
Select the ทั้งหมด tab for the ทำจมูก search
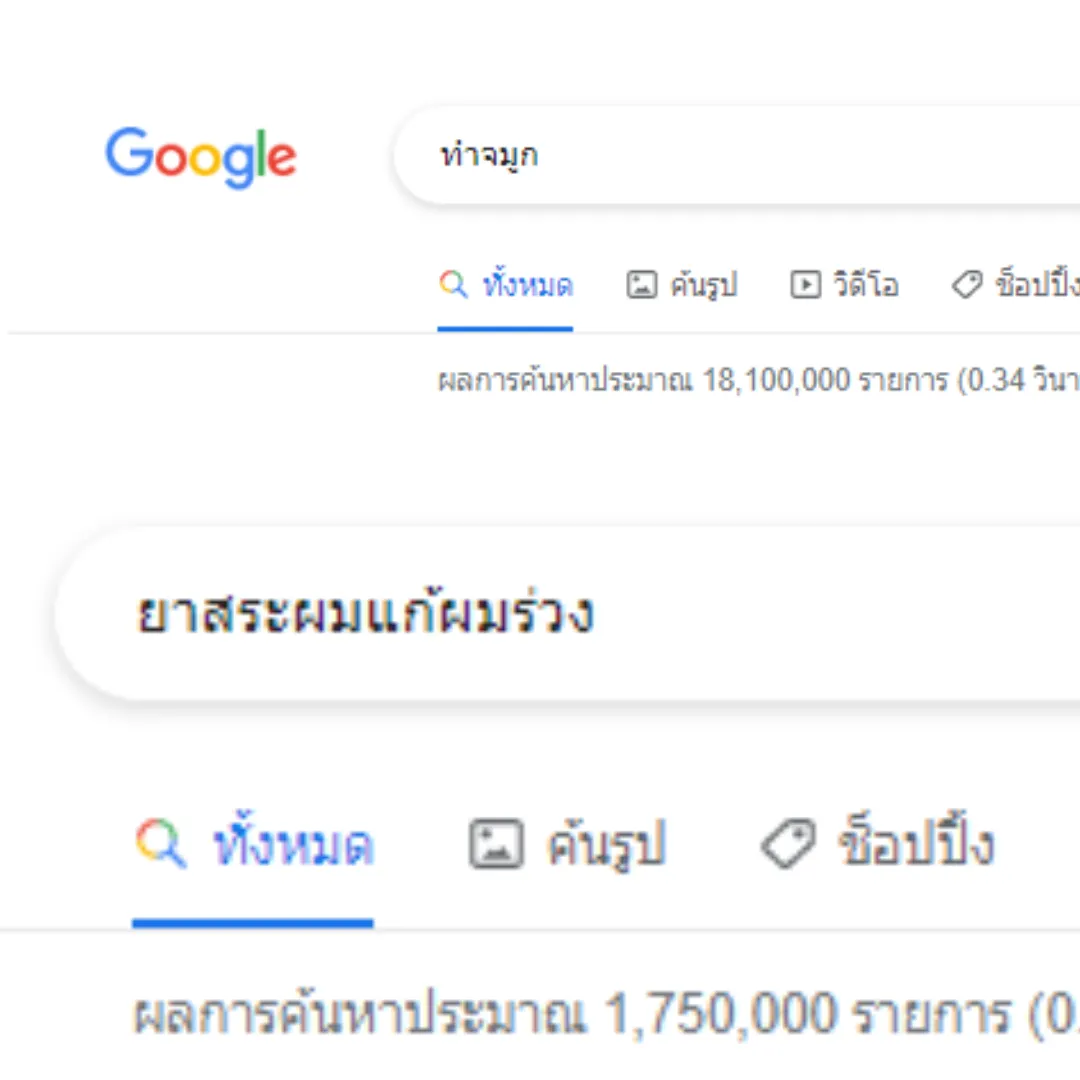(506, 285)
